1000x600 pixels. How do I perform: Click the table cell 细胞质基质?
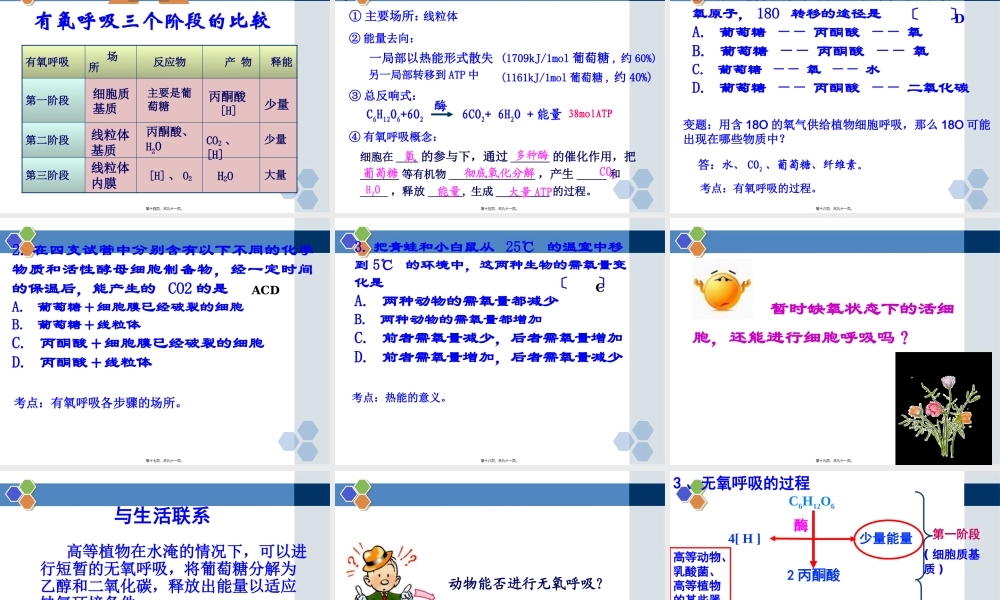click(x=110, y=101)
